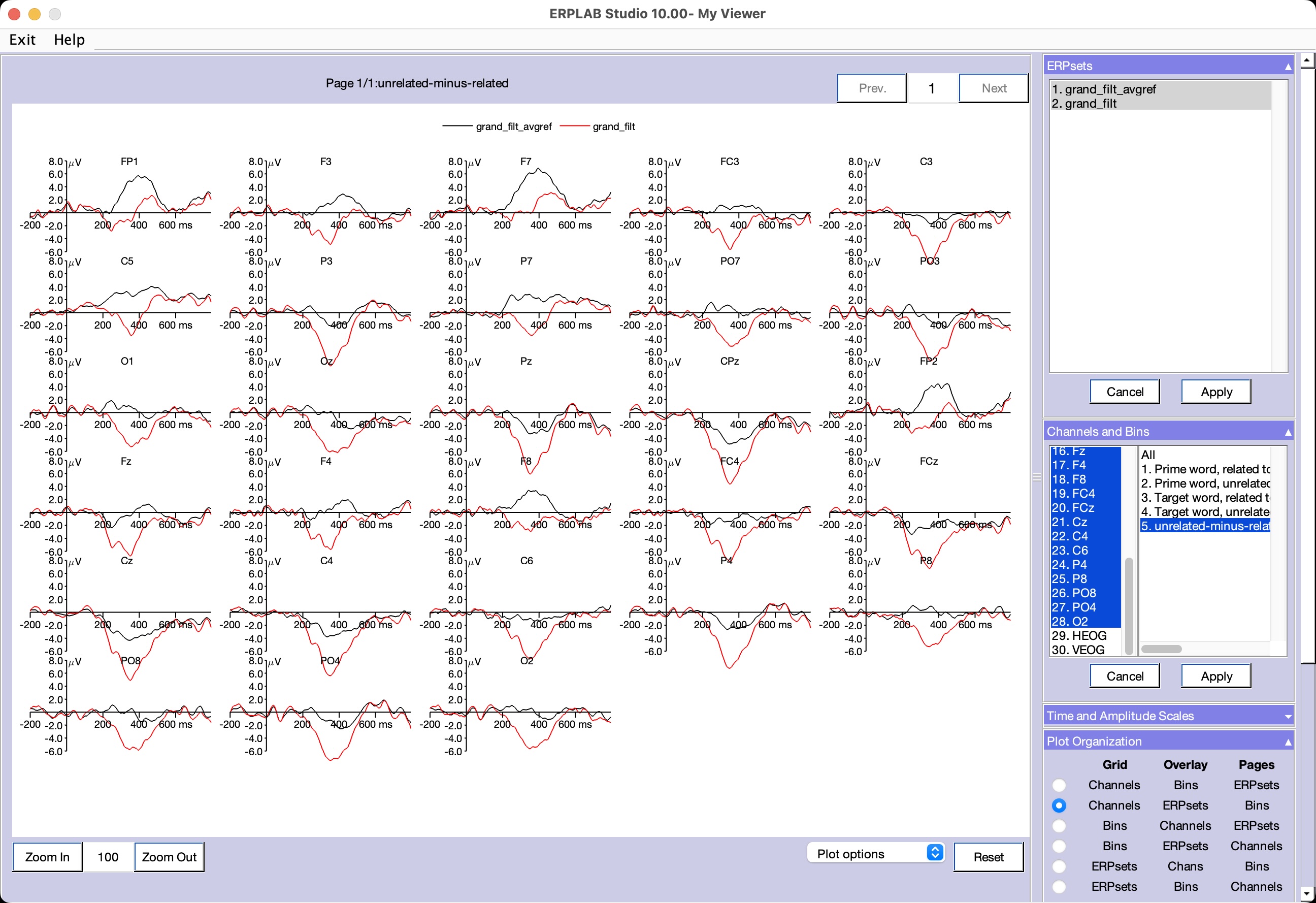Select channel 21. Cz
The width and height of the screenshot is (1316, 903).
pyautogui.click(x=1085, y=522)
